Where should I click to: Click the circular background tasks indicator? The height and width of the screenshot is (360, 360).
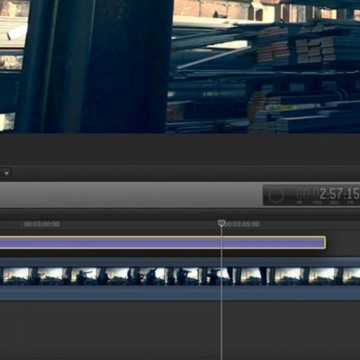(x=276, y=195)
